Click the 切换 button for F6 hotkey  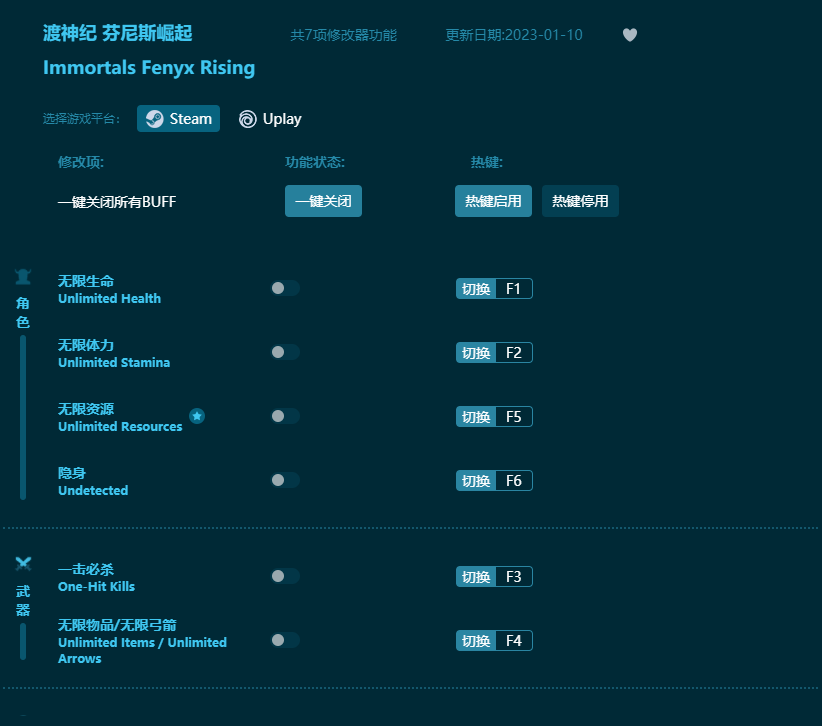point(476,481)
